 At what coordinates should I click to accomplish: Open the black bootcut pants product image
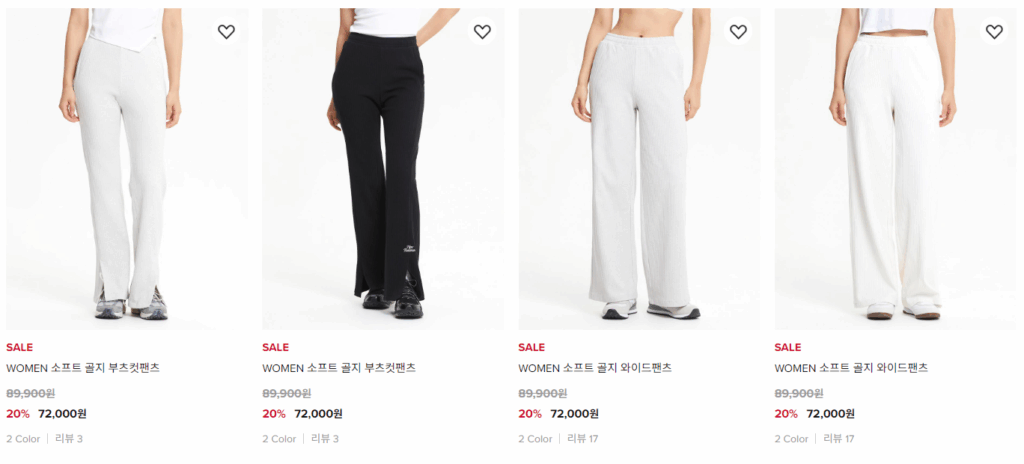(x=383, y=169)
